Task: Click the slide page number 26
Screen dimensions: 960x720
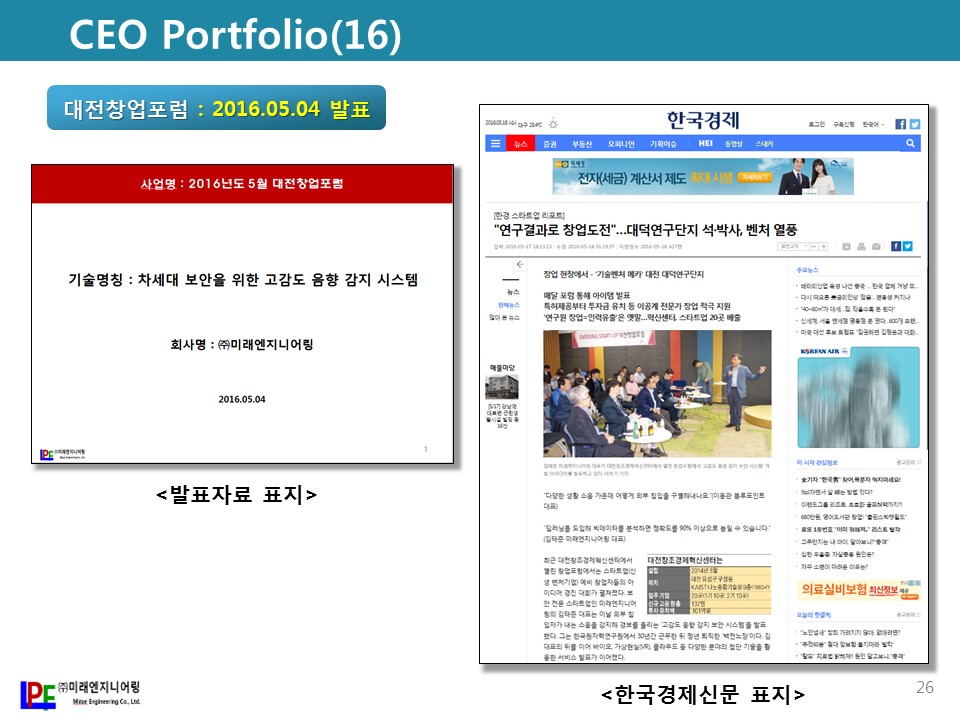Action: point(924,687)
